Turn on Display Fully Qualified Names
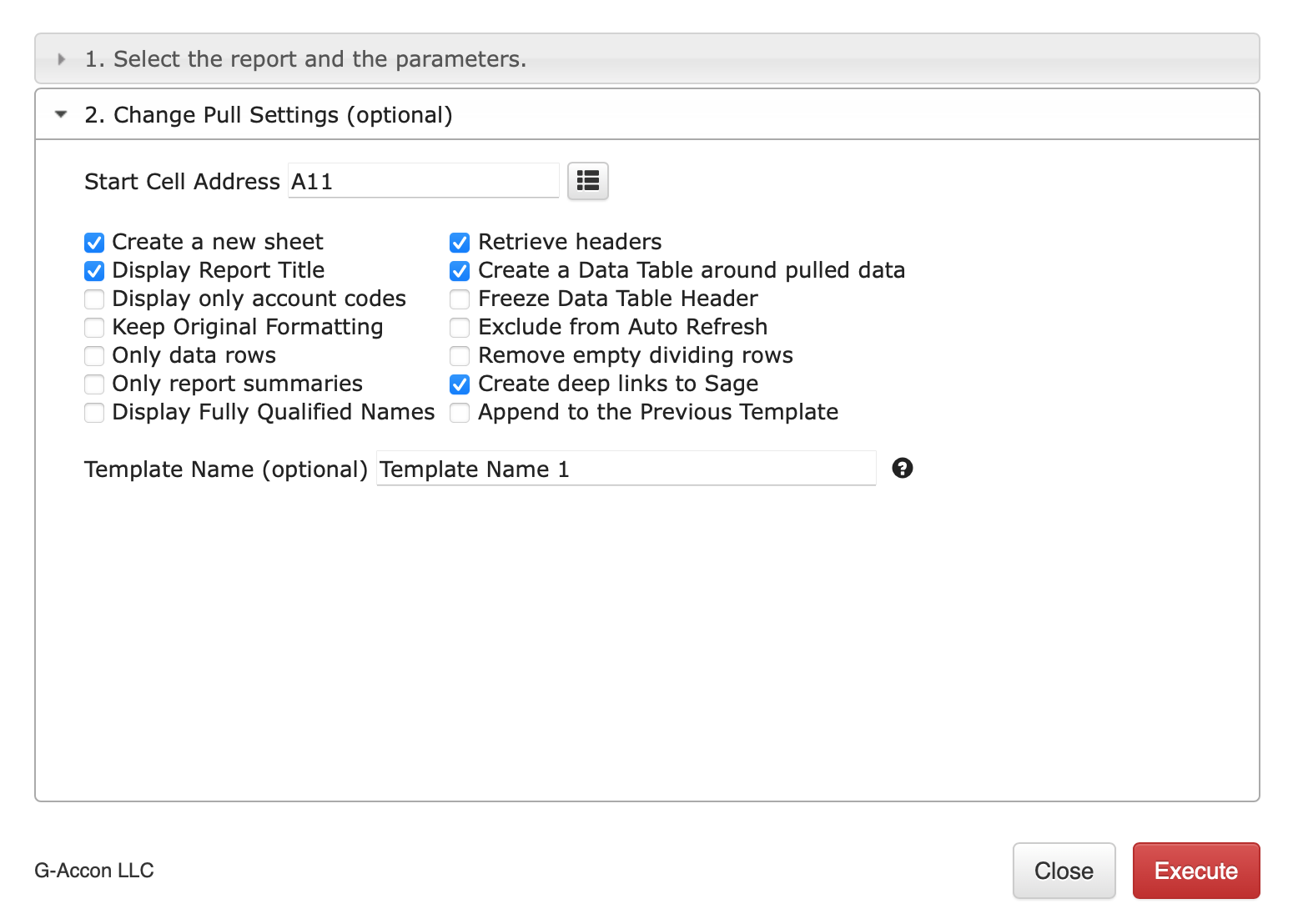The height and width of the screenshot is (924, 1308). coord(94,413)
